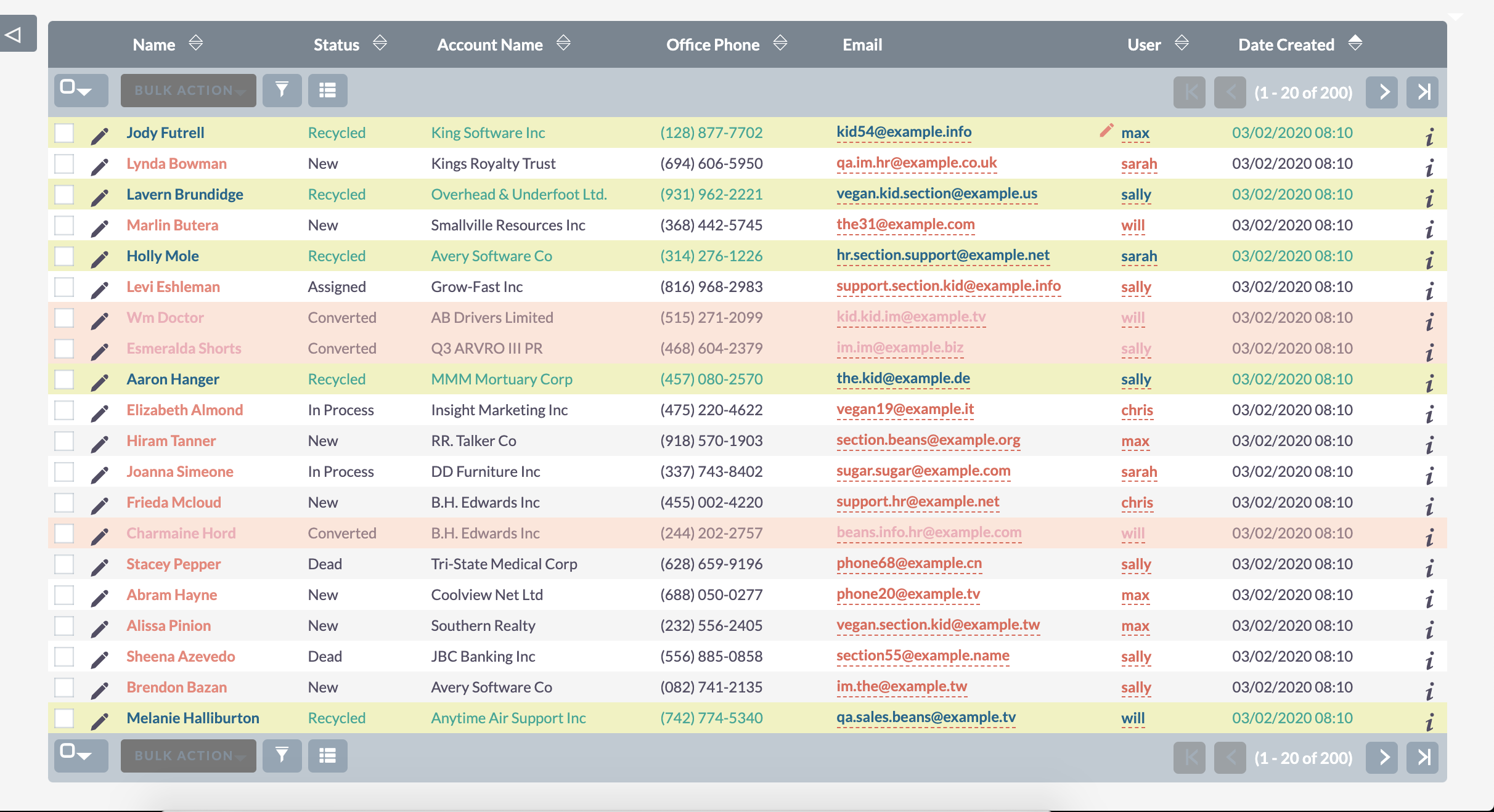Open the email link kid54@example.info

click(x=904, y=131)
